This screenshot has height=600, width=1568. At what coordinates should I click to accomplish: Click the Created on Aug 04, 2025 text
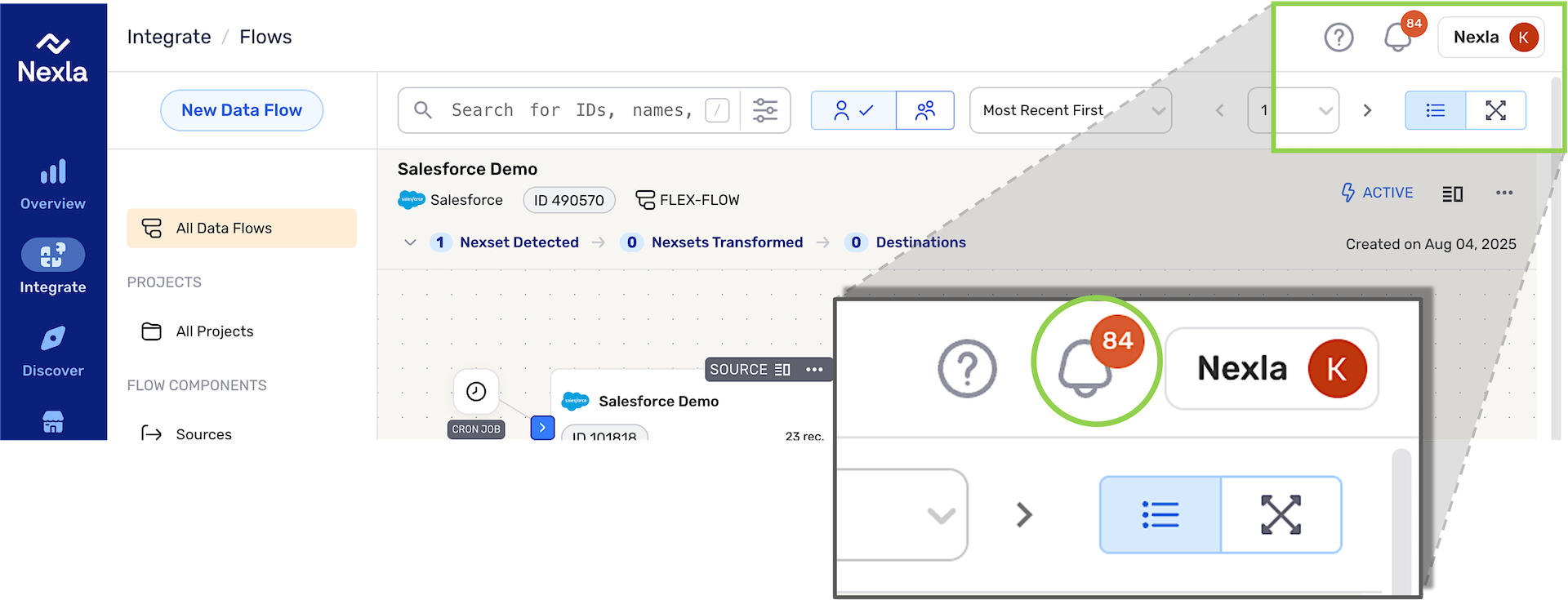click(x=1431, y=244)
